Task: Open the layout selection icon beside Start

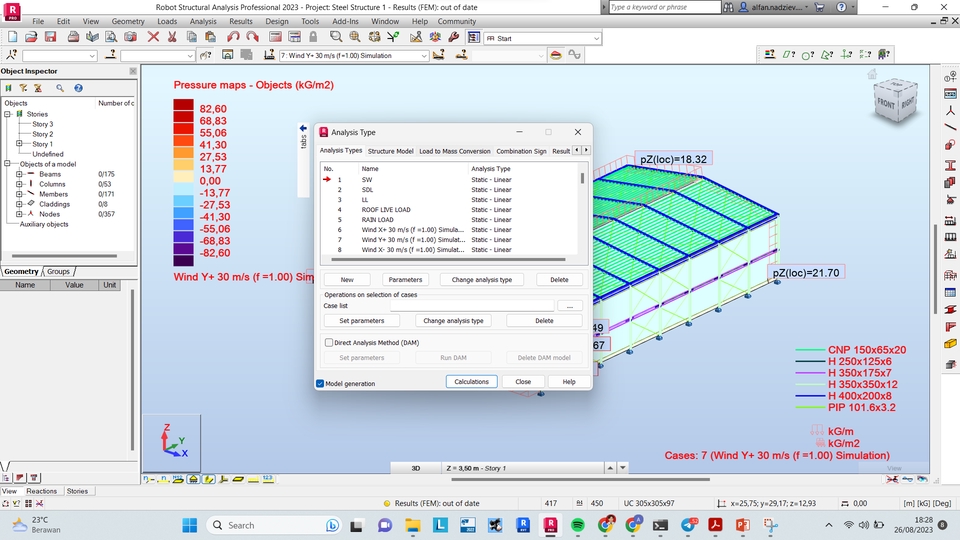Action: [x=473, y=37]
